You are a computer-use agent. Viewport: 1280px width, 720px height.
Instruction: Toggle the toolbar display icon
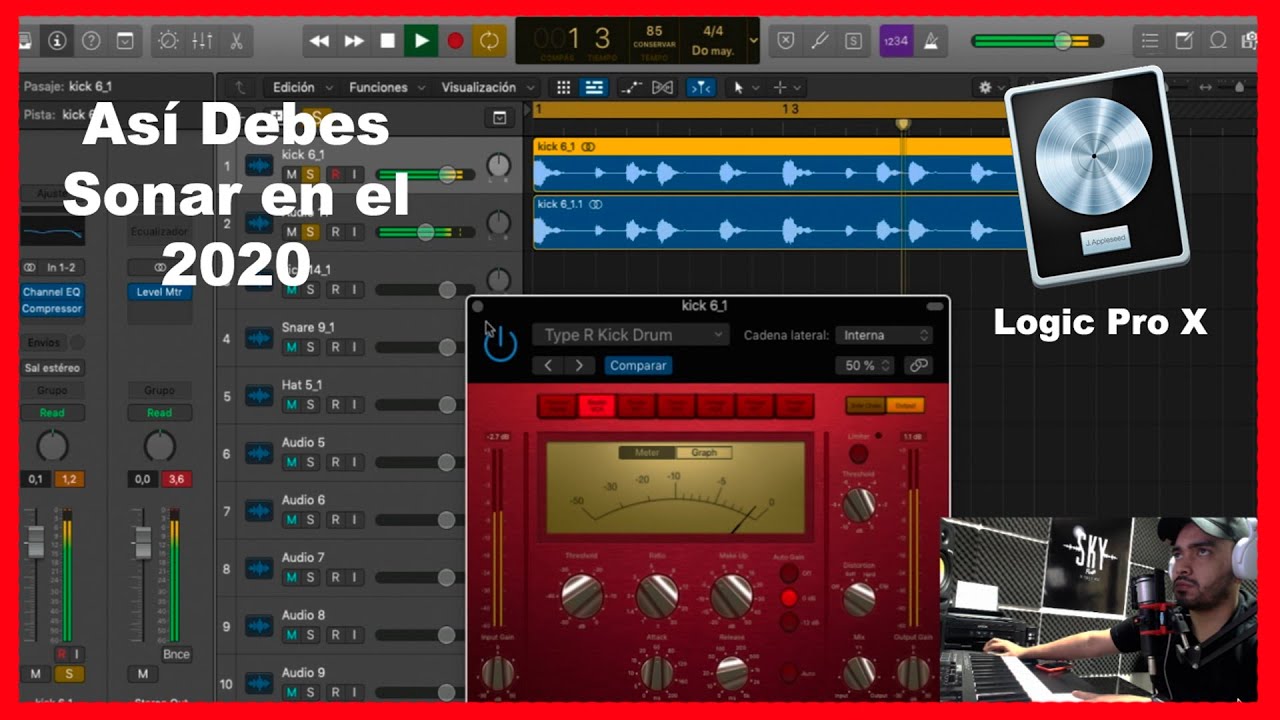click(x=125, y=41)
